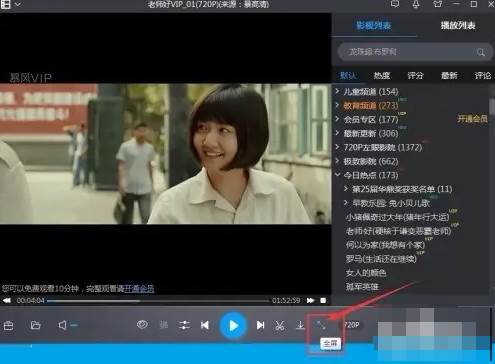Viewport: 495px width, 364px height.
Task: Go to the previous video
Action: [x=205, y=325]
